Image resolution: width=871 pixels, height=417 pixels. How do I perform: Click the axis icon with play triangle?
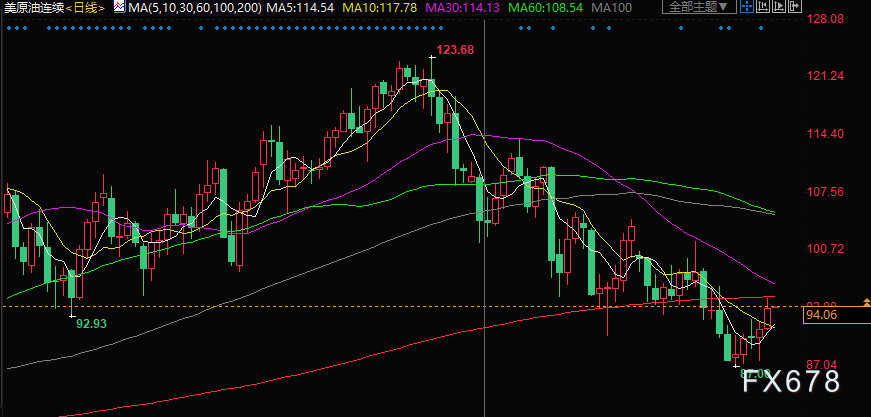pyautogui.click(x=779, y=6)
